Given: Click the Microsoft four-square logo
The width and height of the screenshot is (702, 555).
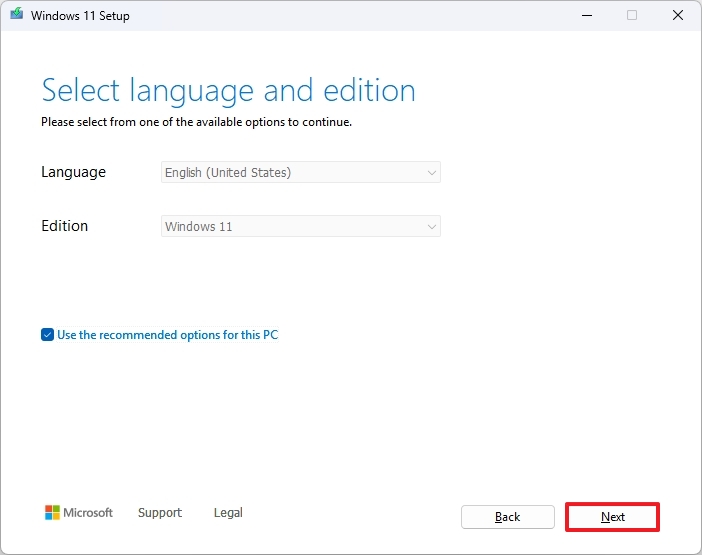Looking at the screenshot, I should coord(53,513).
